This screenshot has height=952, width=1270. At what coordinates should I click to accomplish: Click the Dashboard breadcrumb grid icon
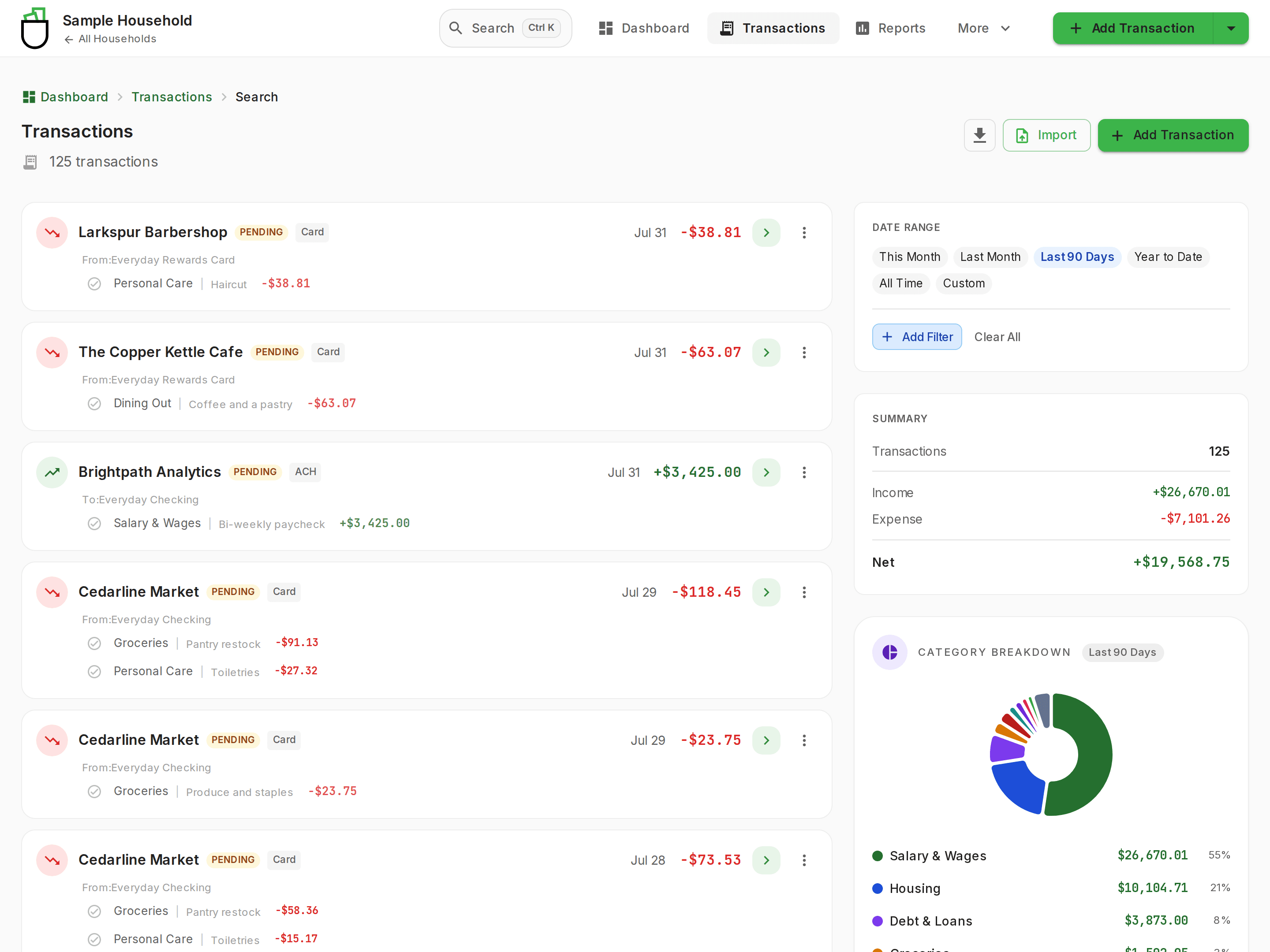[x=29, y=97]
